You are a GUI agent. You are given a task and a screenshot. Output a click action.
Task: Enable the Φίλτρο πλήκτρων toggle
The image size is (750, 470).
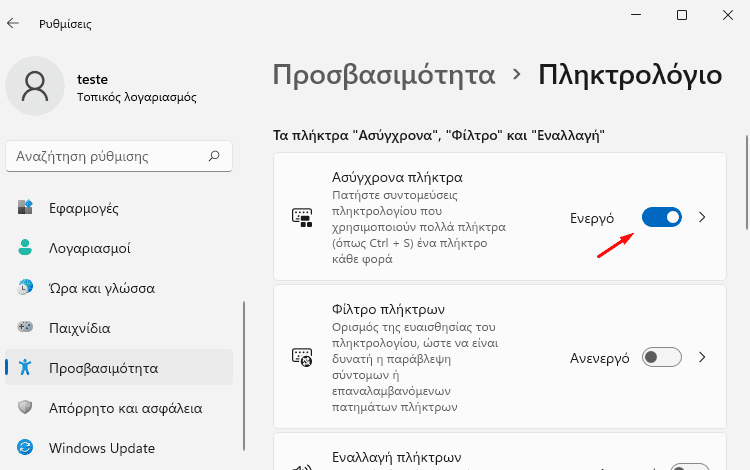661,357
